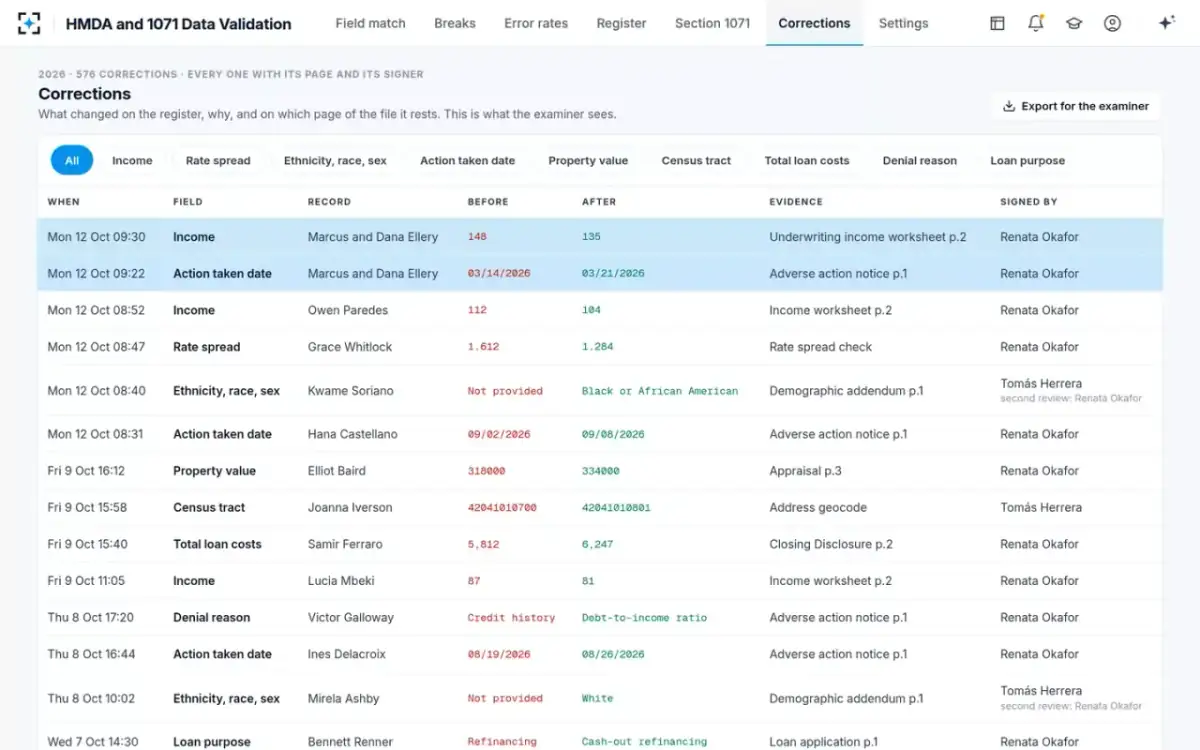This screenshot has height=750, width=1200.
Task: Open the user account icon
Action: coord(1112,23)
